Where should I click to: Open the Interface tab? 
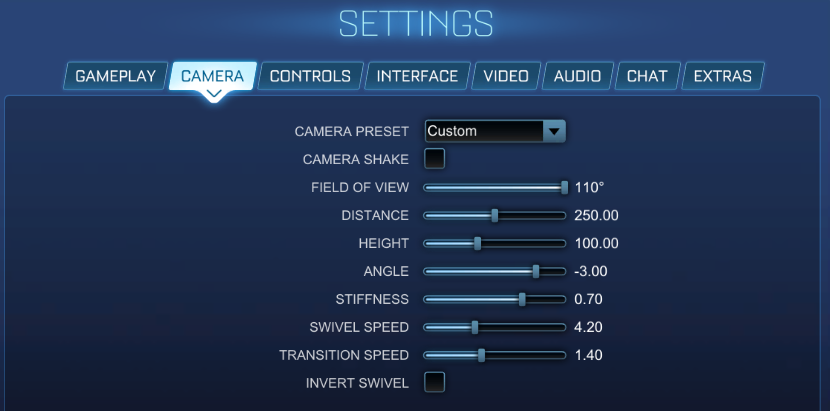(417, 76)
